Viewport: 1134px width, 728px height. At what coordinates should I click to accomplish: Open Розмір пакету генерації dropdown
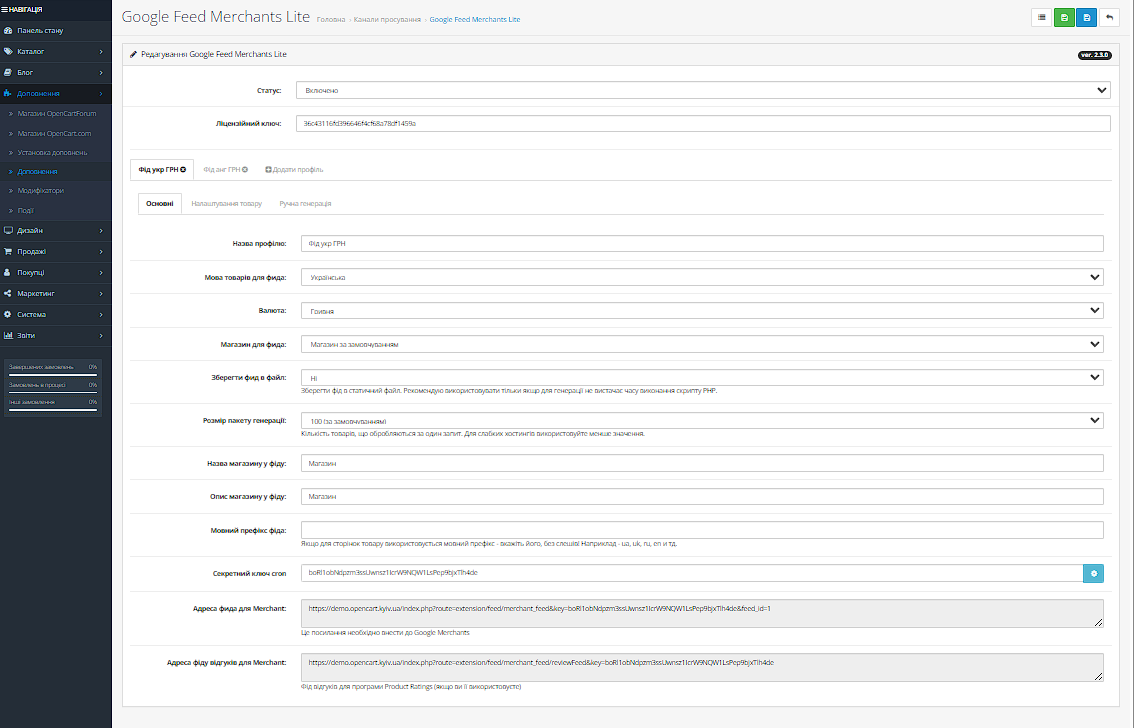(x=702, y=421)
